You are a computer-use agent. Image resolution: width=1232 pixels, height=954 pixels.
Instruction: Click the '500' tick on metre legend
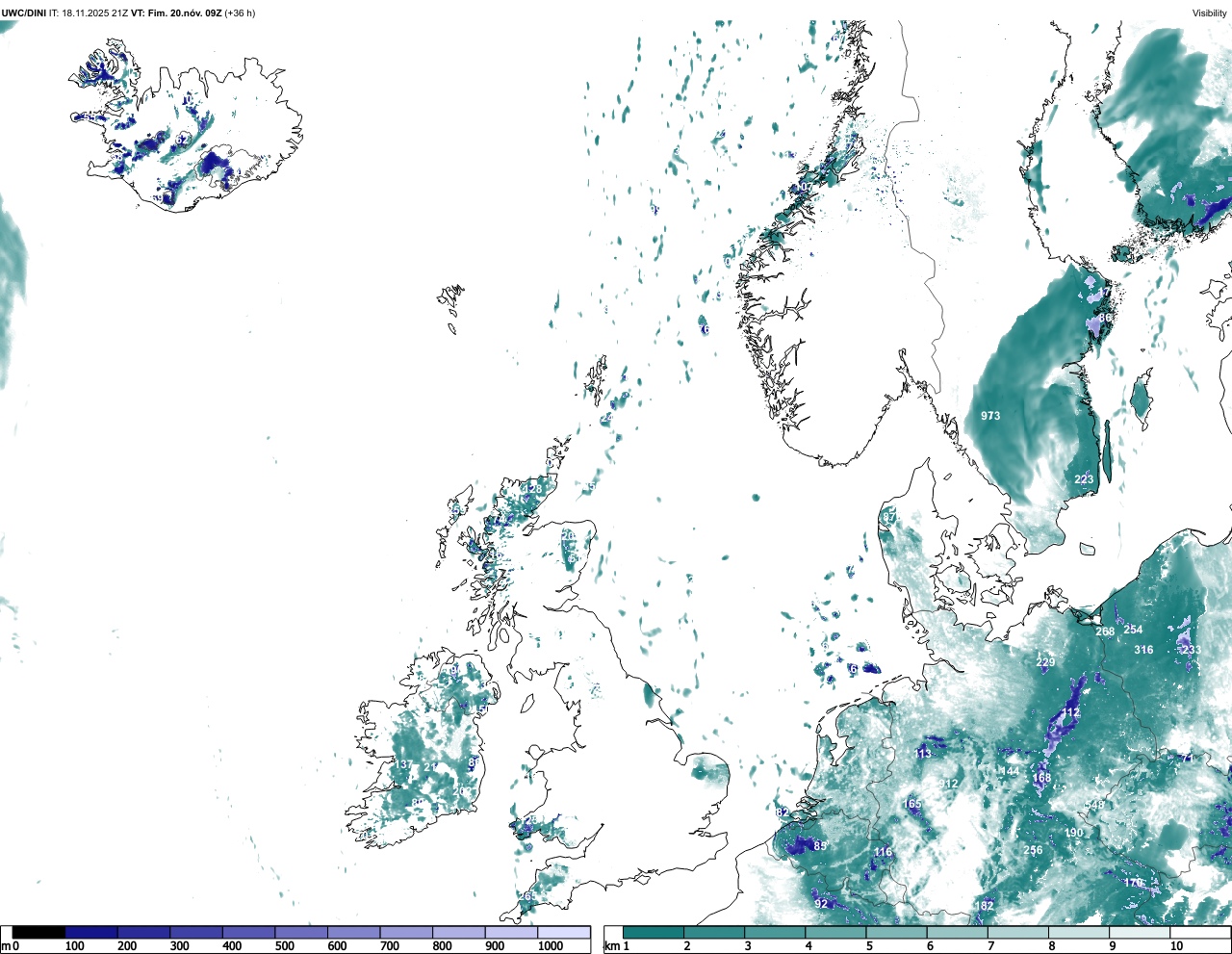click(x=285, y=946)
